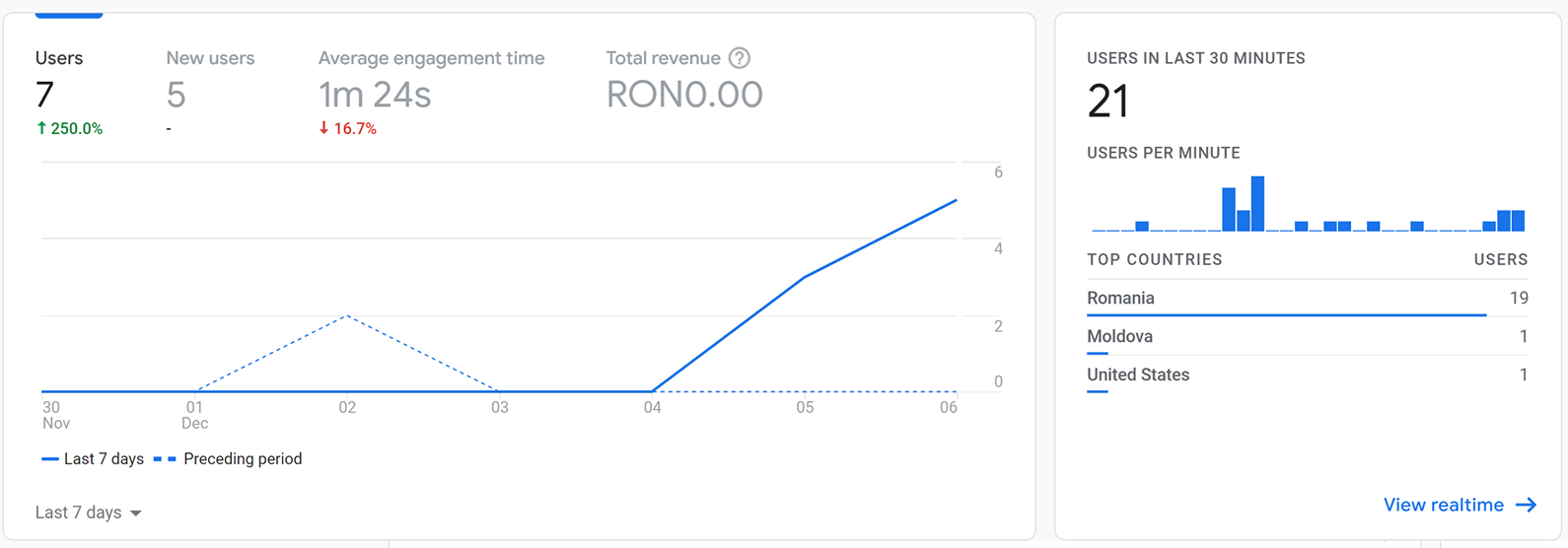
Task: Open the View realtime link
Action: point(1443,505)
